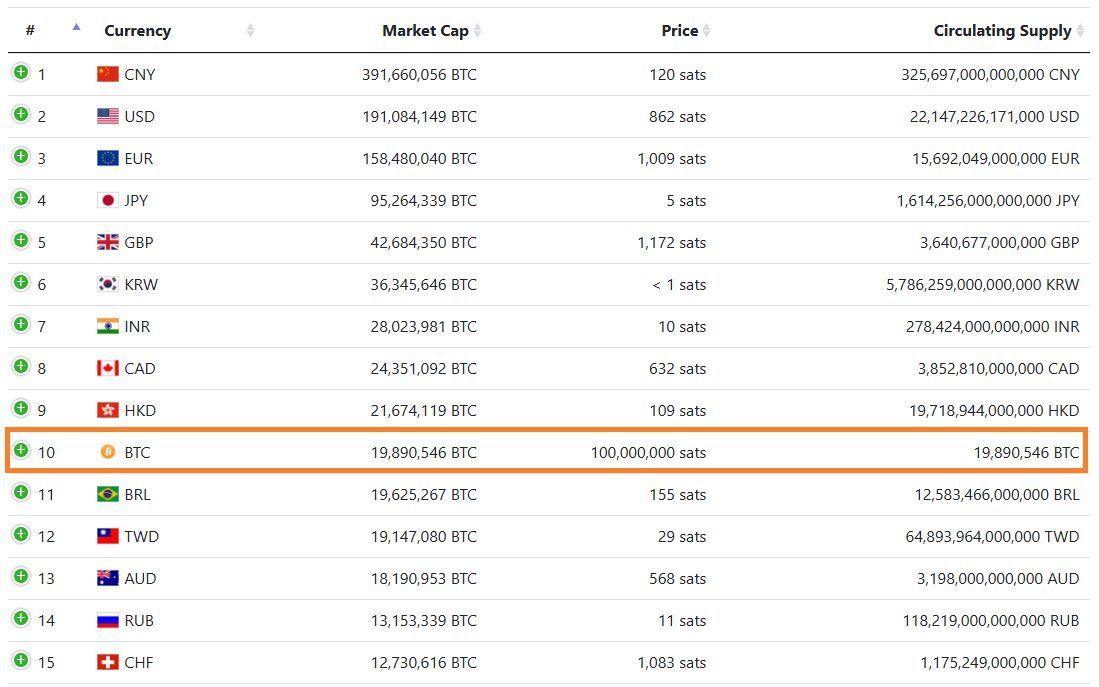The height and width of the screenshot is (687, 1099).
Task: Expand the TWD row with green plus
Action: tap(21, 534)
